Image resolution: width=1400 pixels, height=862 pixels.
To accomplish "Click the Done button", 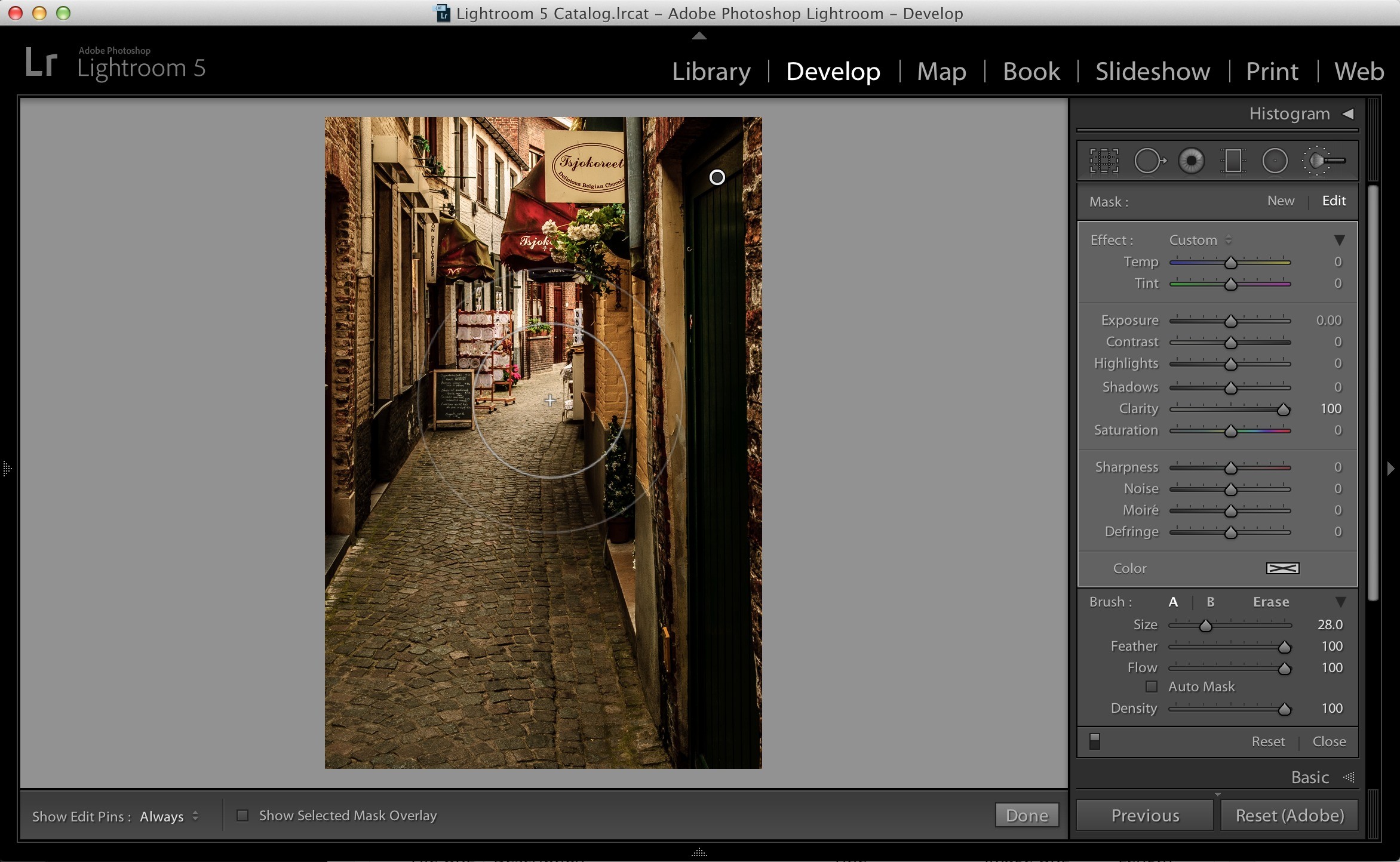I will click(1027, 815).
